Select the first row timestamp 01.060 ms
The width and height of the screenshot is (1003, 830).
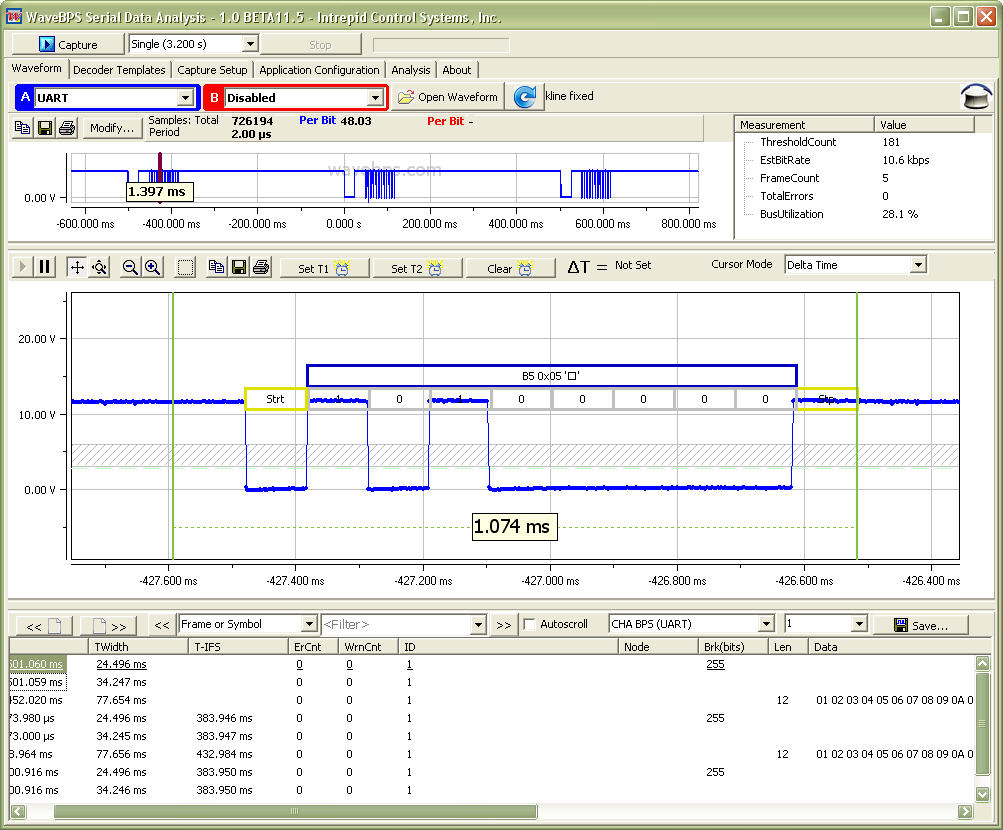point(36,664)
